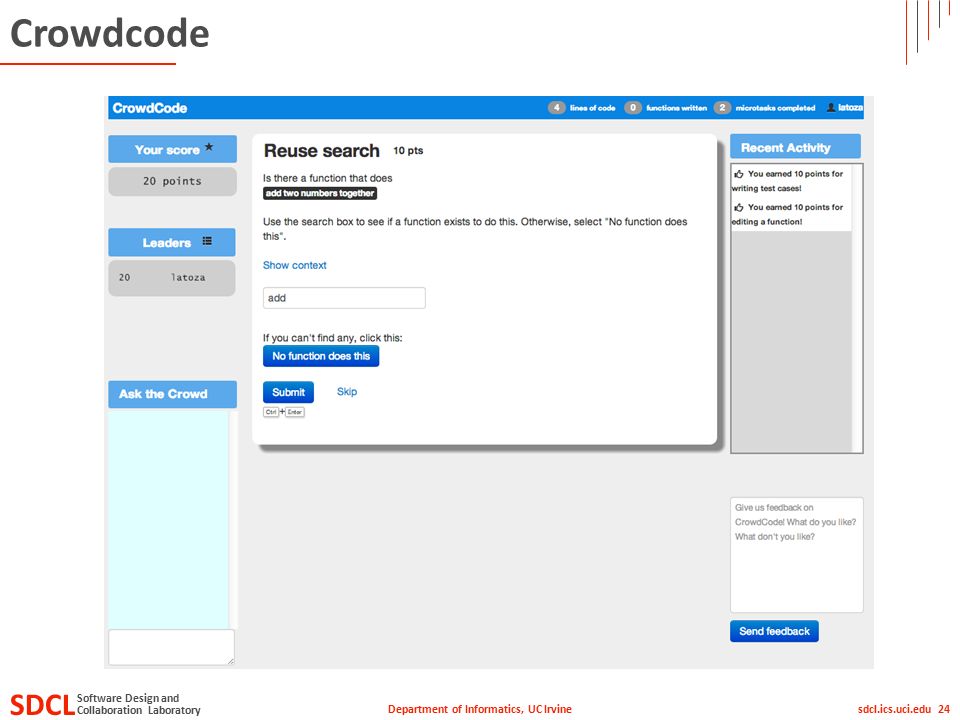
Task: Click the lines of code counter badge
Action: pos(556,108)
